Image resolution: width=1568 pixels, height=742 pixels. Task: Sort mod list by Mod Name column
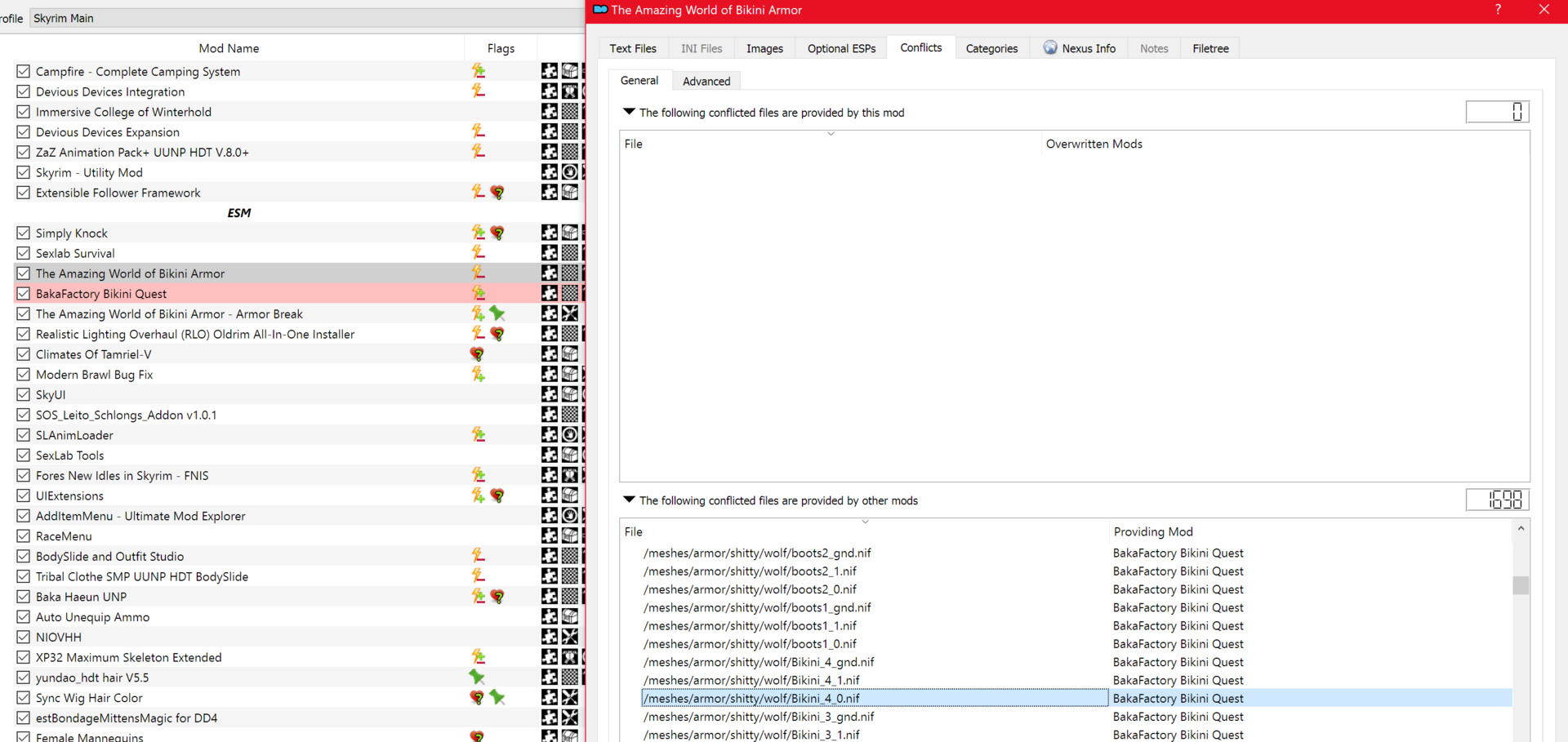coord(229,48)
